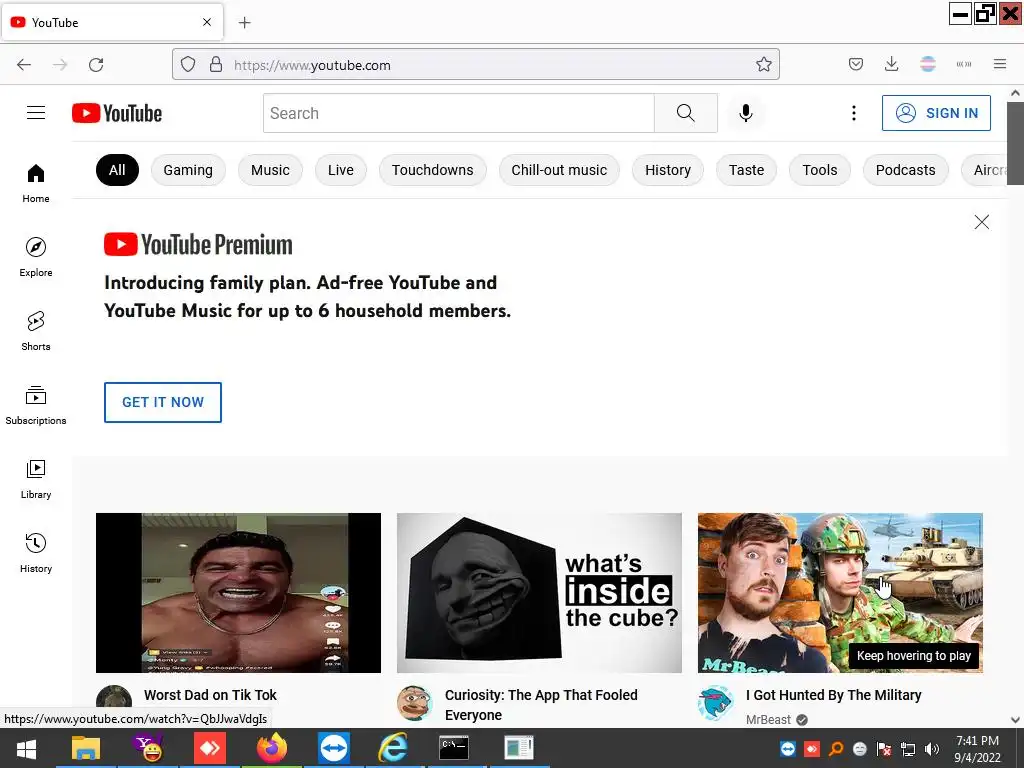Image resolution: width=1024 pixels, height=768 pixels.
Task: Select the Gaming filter chip
Action: click(x=188, y=170)
